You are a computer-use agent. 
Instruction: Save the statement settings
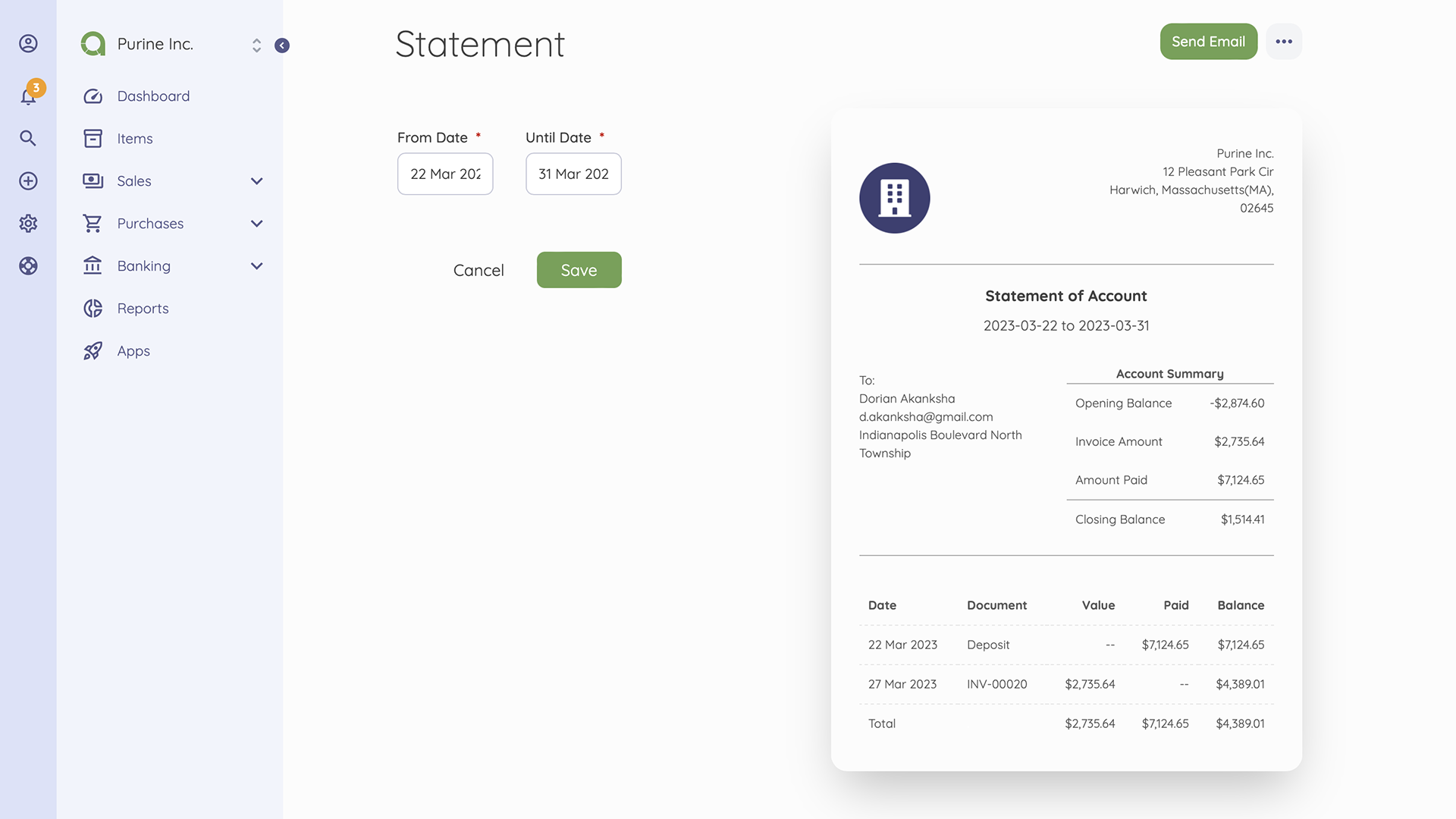coord(579,269)
